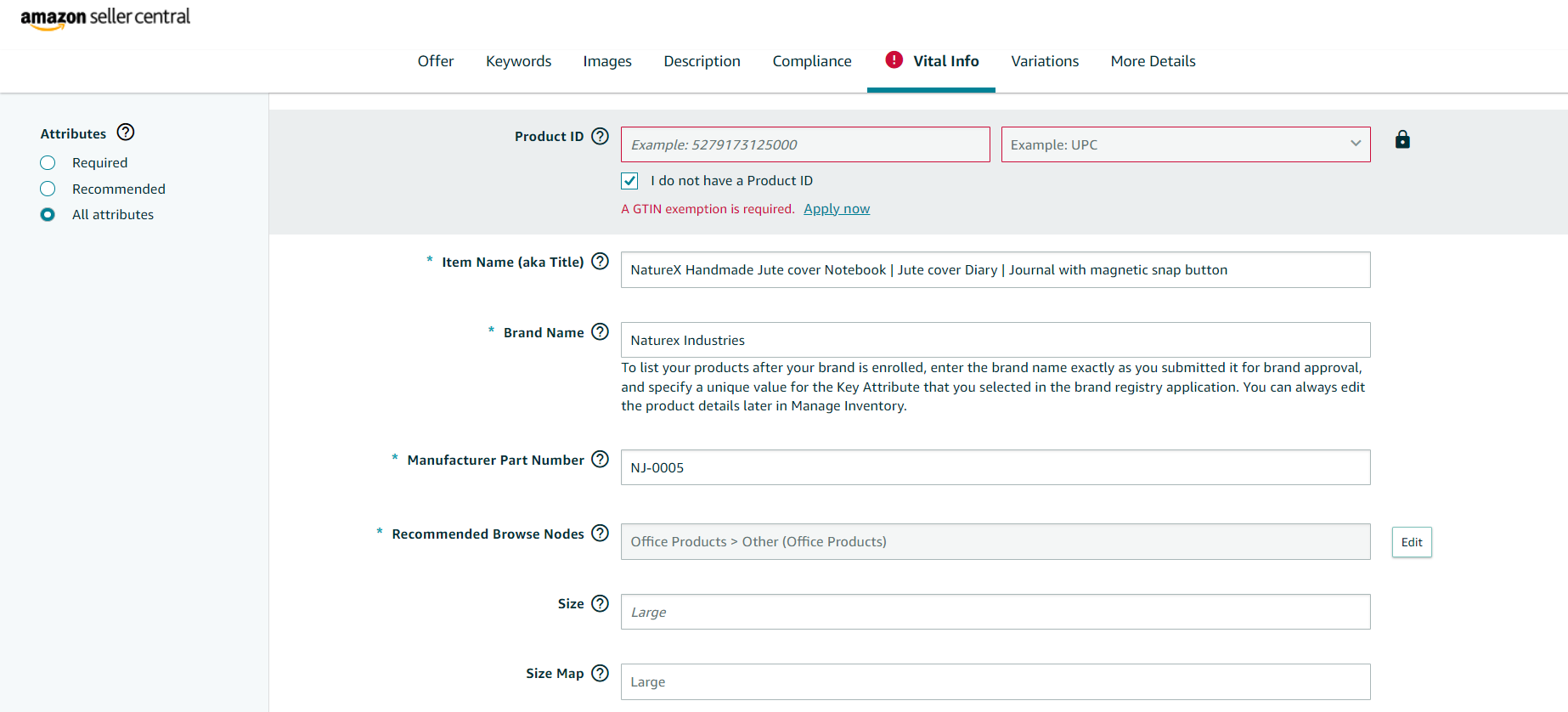Switch to the Description tab
Screen dimensions: 1568x712
(702, 61)
